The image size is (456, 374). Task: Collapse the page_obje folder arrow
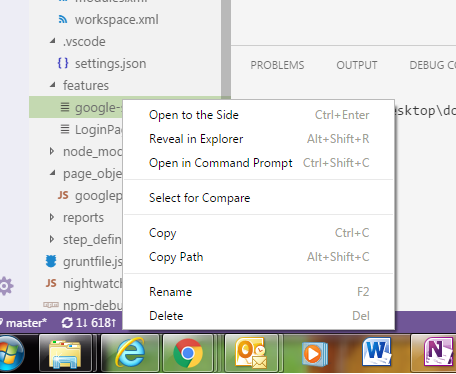(x=53, y=173)
